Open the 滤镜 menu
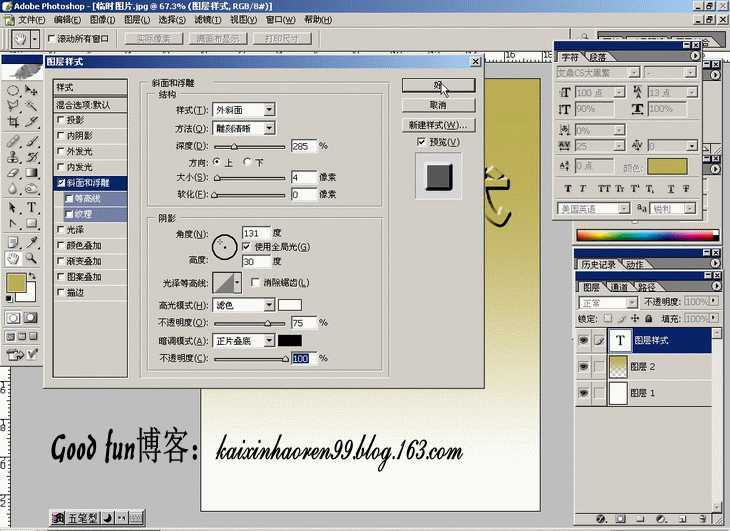The height and width of the screenshot is (531, 730). [208, 20]
